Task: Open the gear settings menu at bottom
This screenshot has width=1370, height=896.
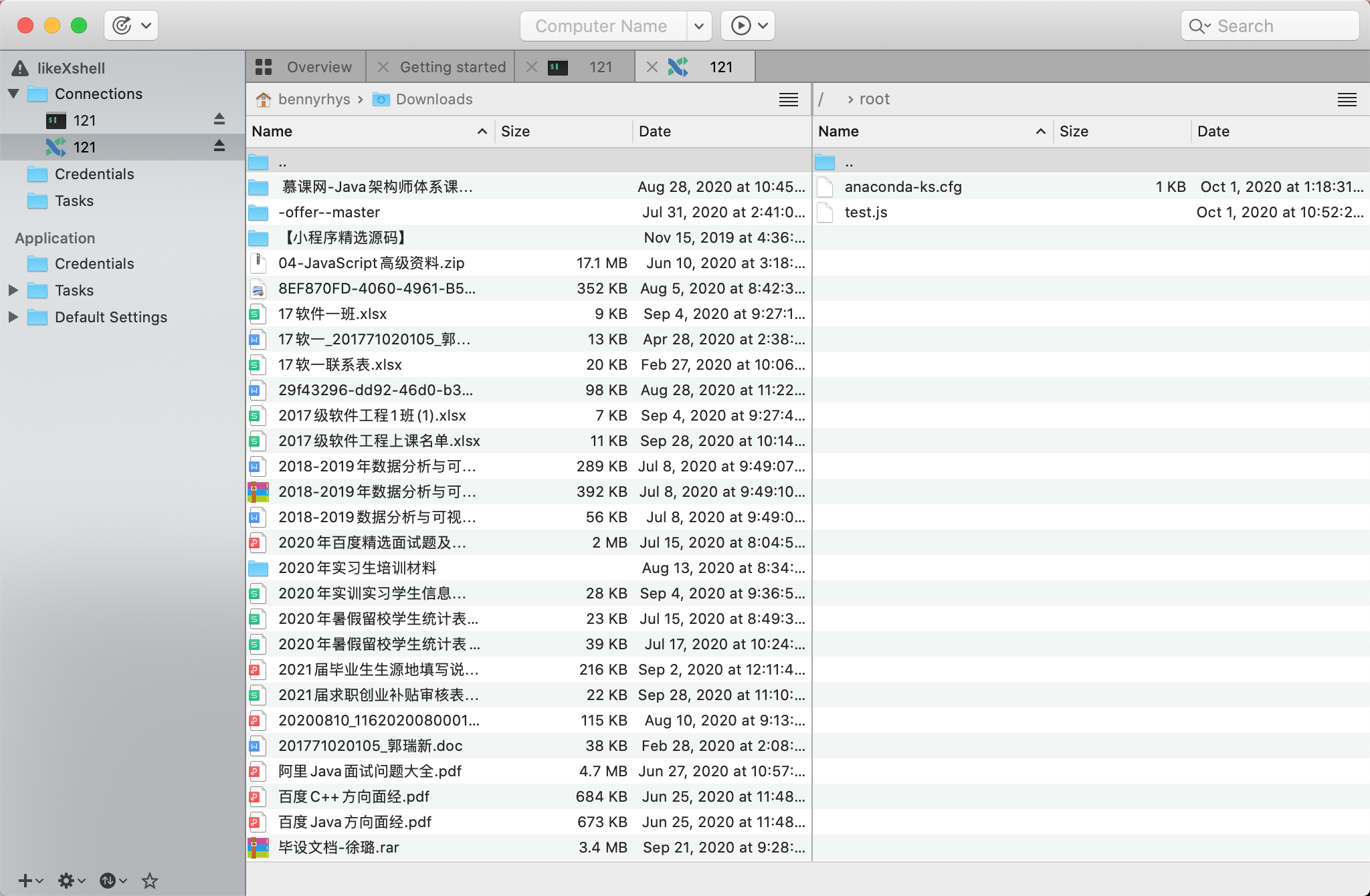Action: point(72,881)
